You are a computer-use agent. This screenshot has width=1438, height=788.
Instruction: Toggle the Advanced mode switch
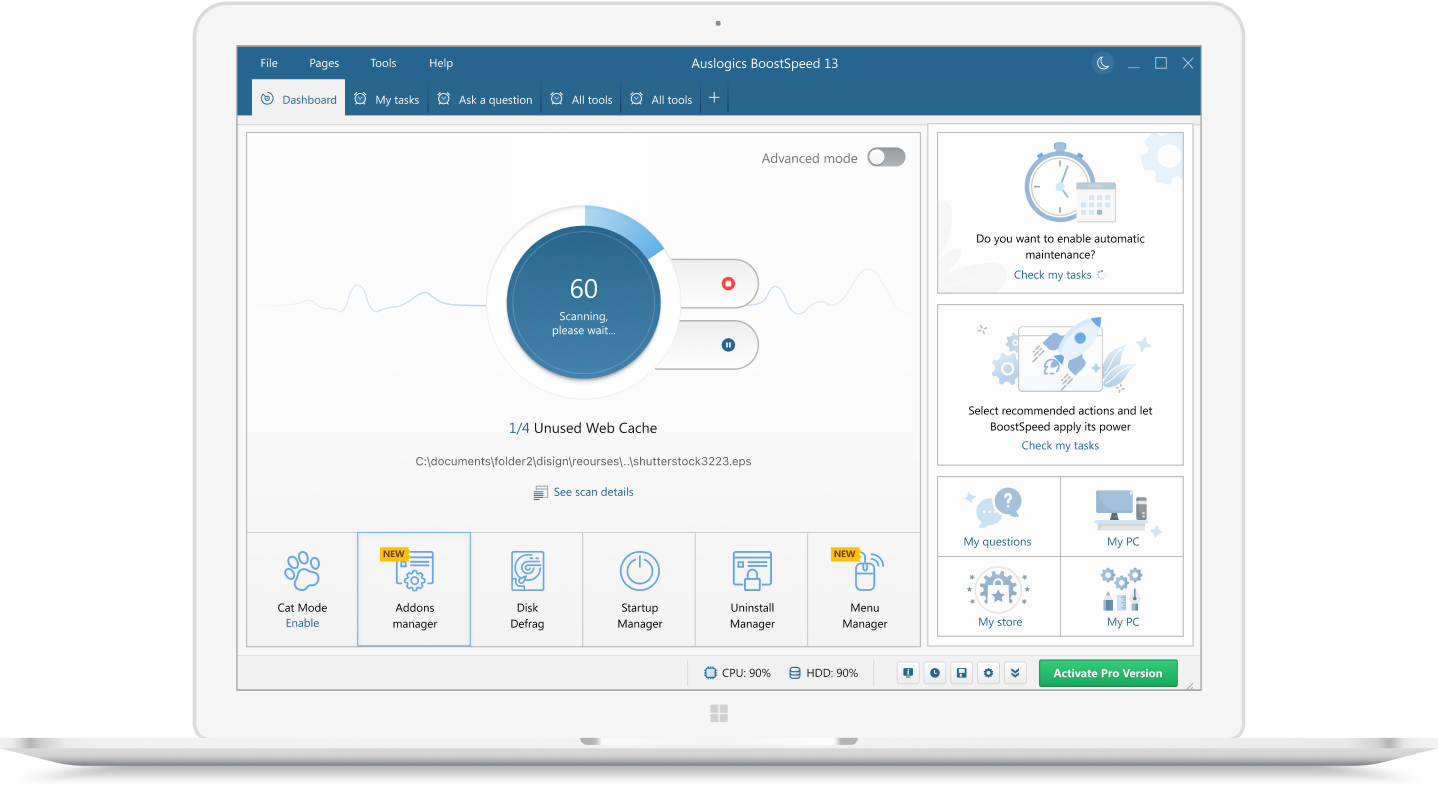tap(886, 157)
